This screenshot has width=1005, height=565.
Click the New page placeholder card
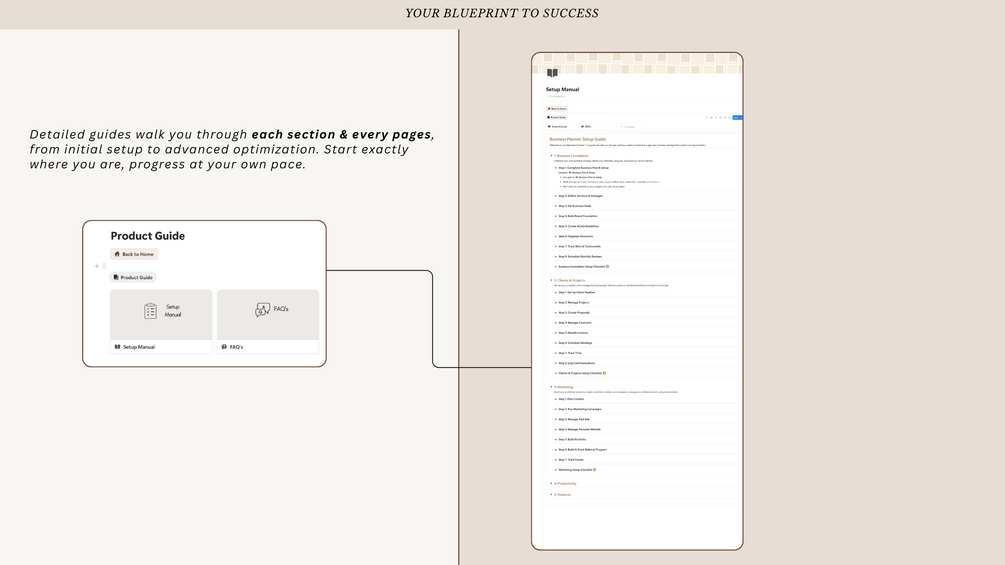pos(627,127)
